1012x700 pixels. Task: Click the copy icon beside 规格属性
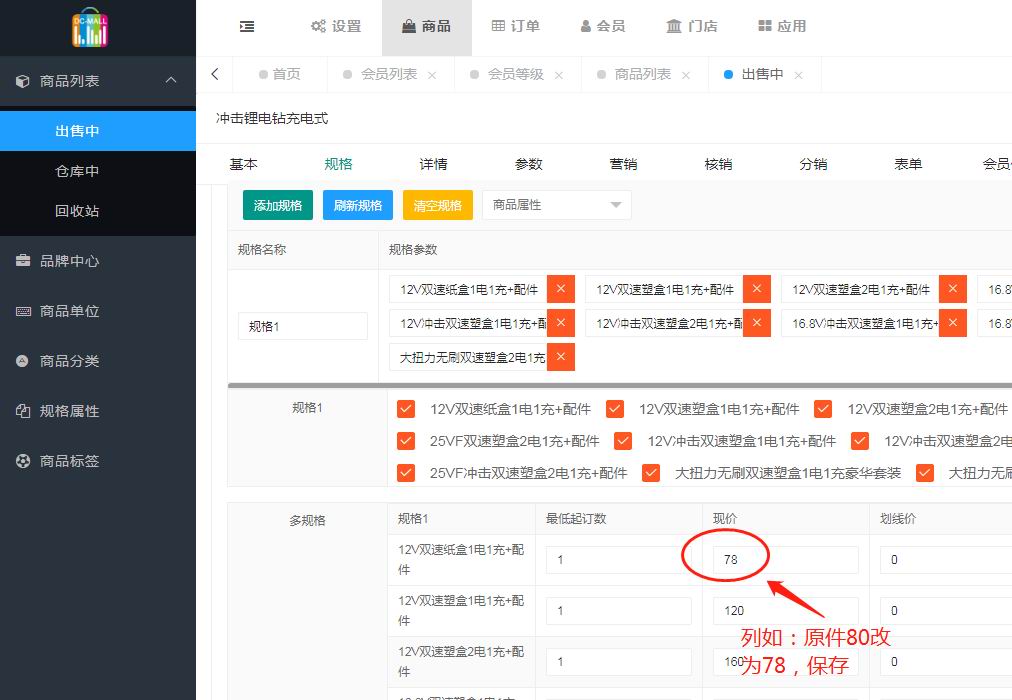pos(23,411)
